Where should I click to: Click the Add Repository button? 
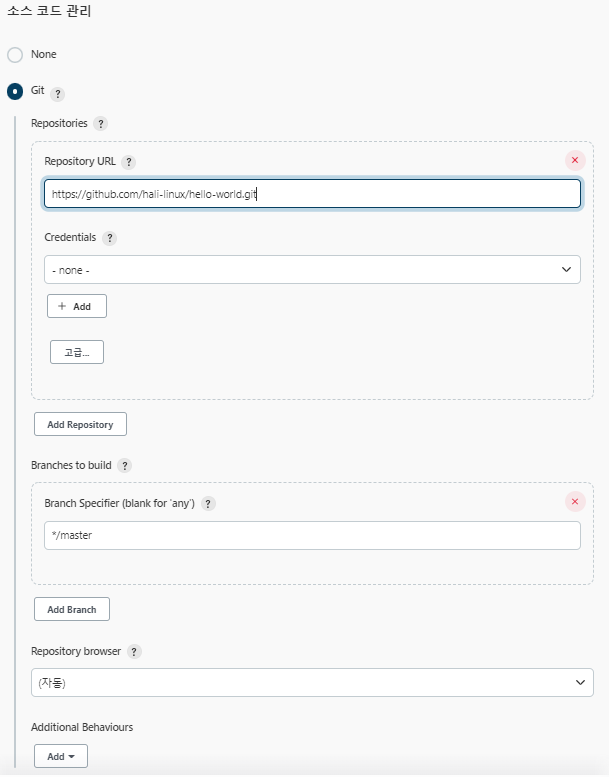coord(80,424)
